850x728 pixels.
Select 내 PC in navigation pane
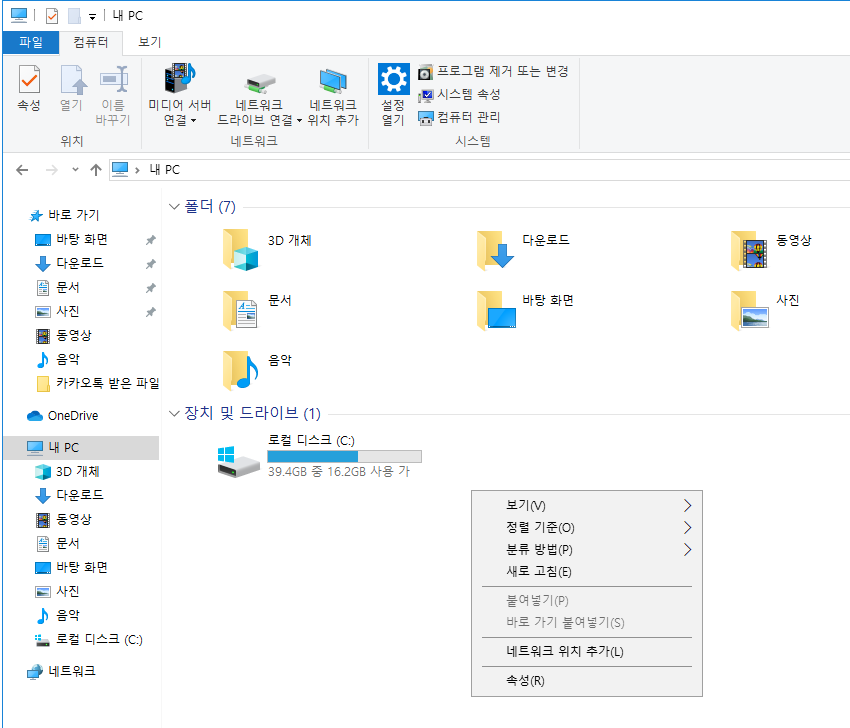[x=81, y=448]
